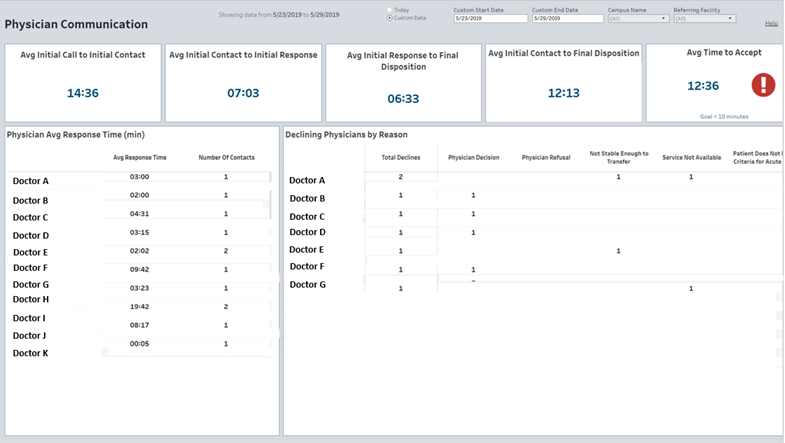Click the 19:42 response time cell
The height and width of the screenshot is (443, 785).
[x=140, y=306]
